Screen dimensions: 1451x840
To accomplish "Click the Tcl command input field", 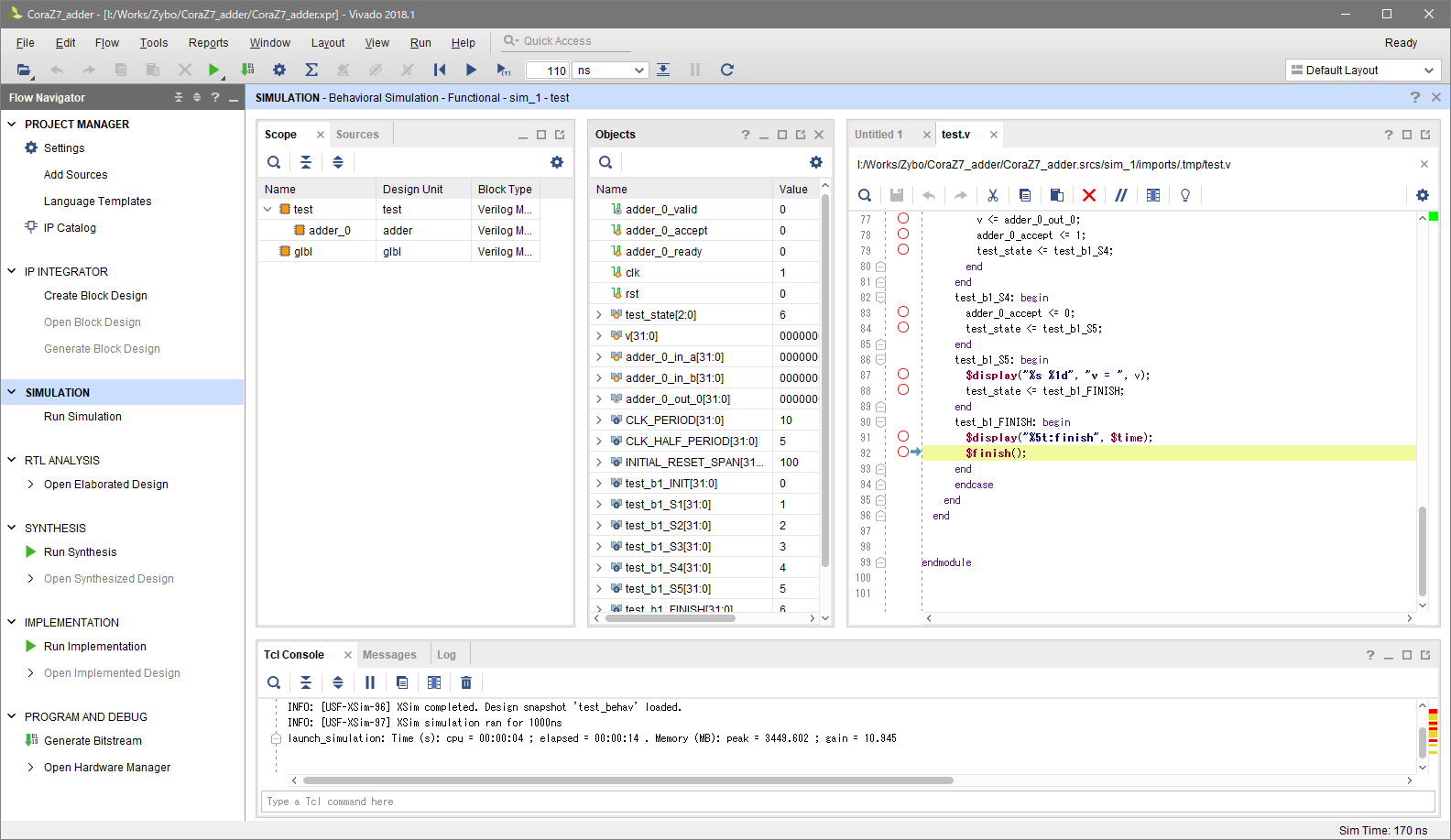I will (x=847, y=802).
